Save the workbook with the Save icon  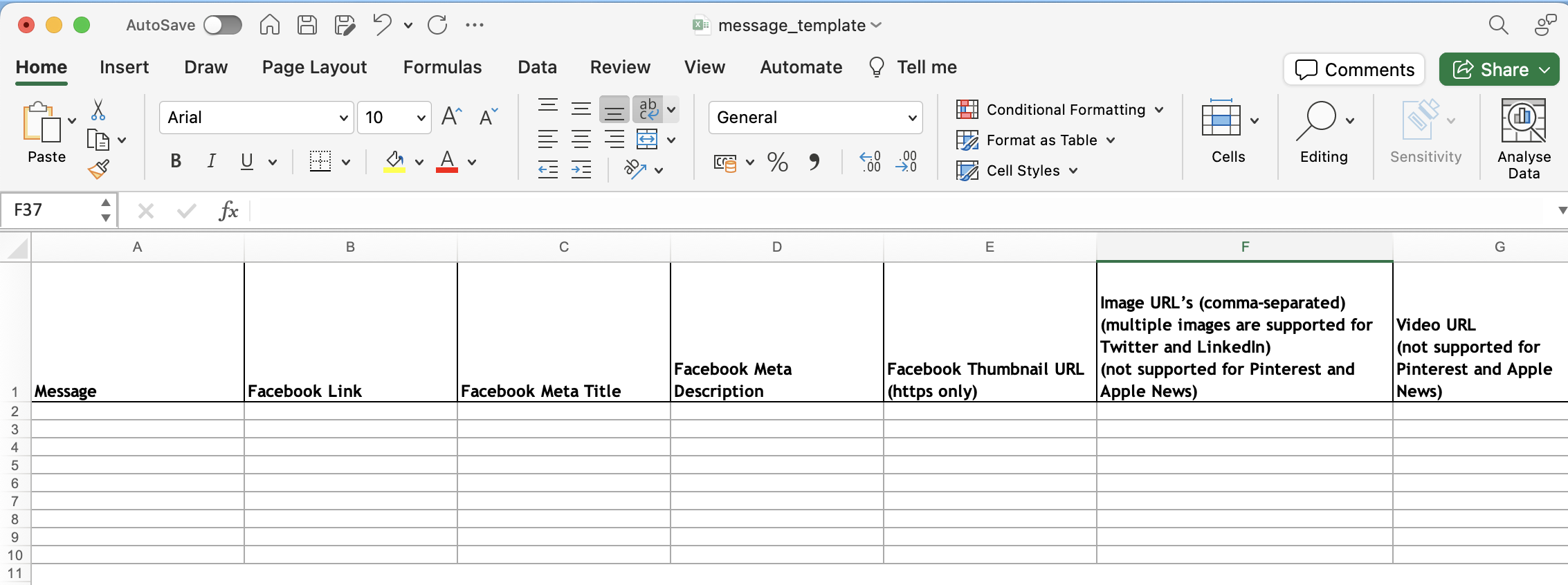[307, 26]
